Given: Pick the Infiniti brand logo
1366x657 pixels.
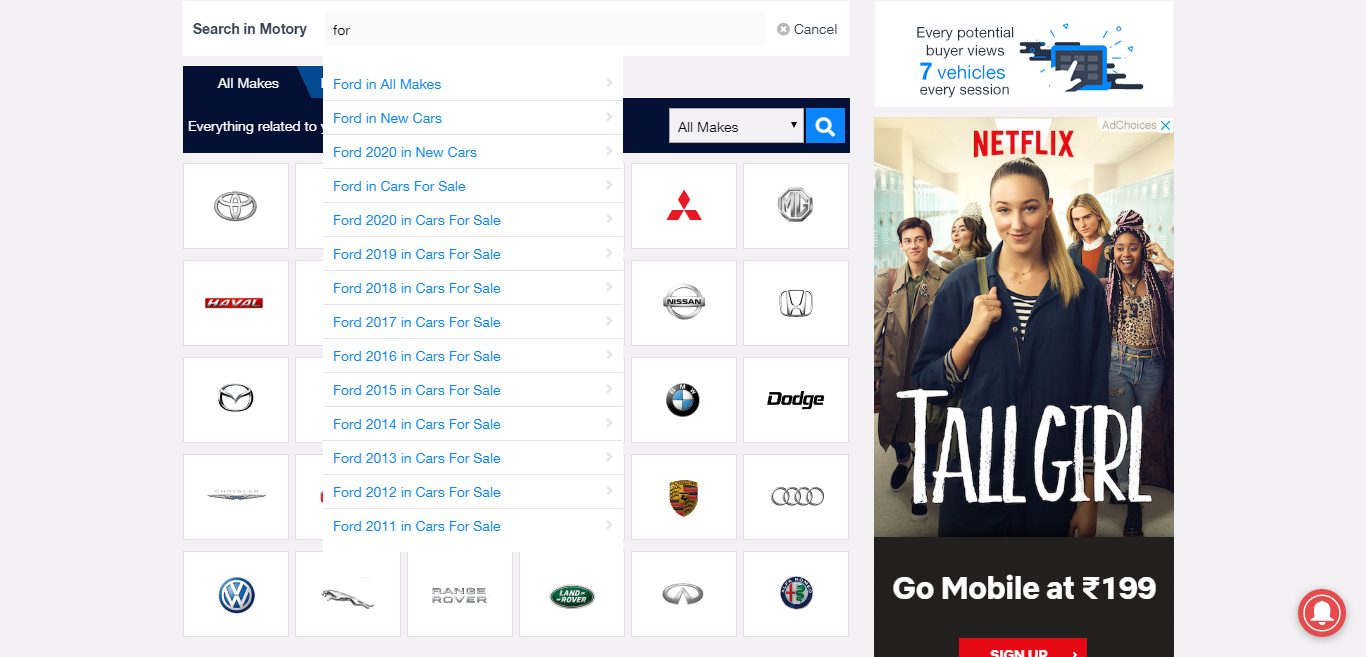Looking at the screenshot, I should click(x=684, y=594).
